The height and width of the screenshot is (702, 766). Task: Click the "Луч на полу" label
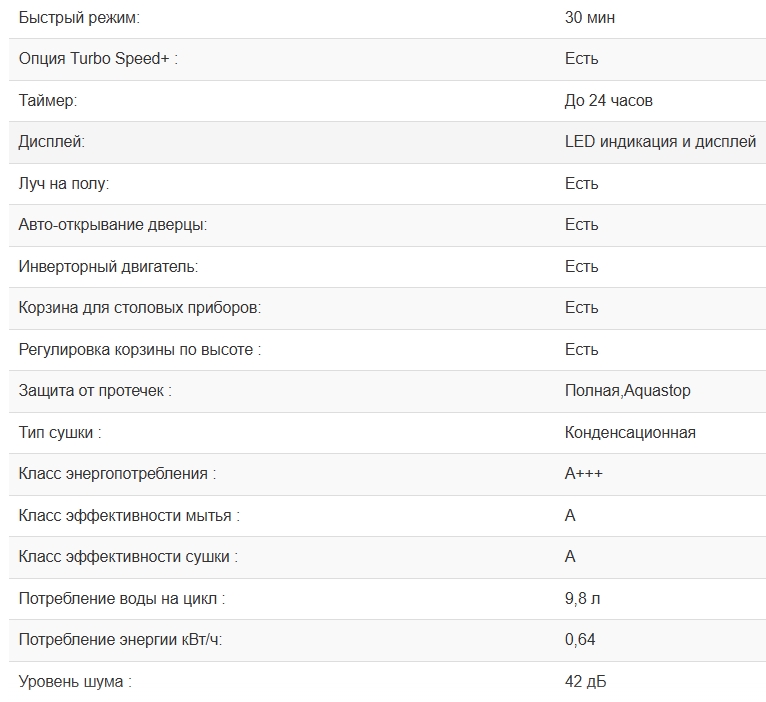click(64, 184)
